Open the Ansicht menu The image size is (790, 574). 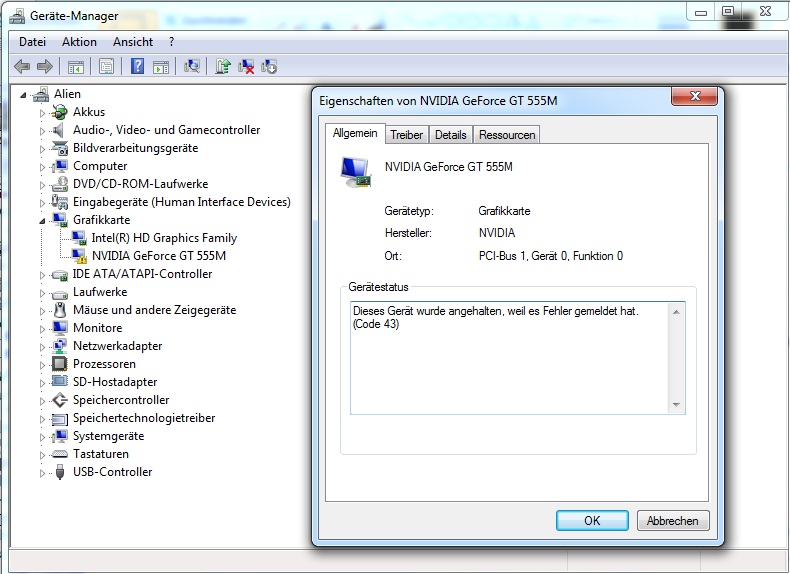tap(133, 42)
